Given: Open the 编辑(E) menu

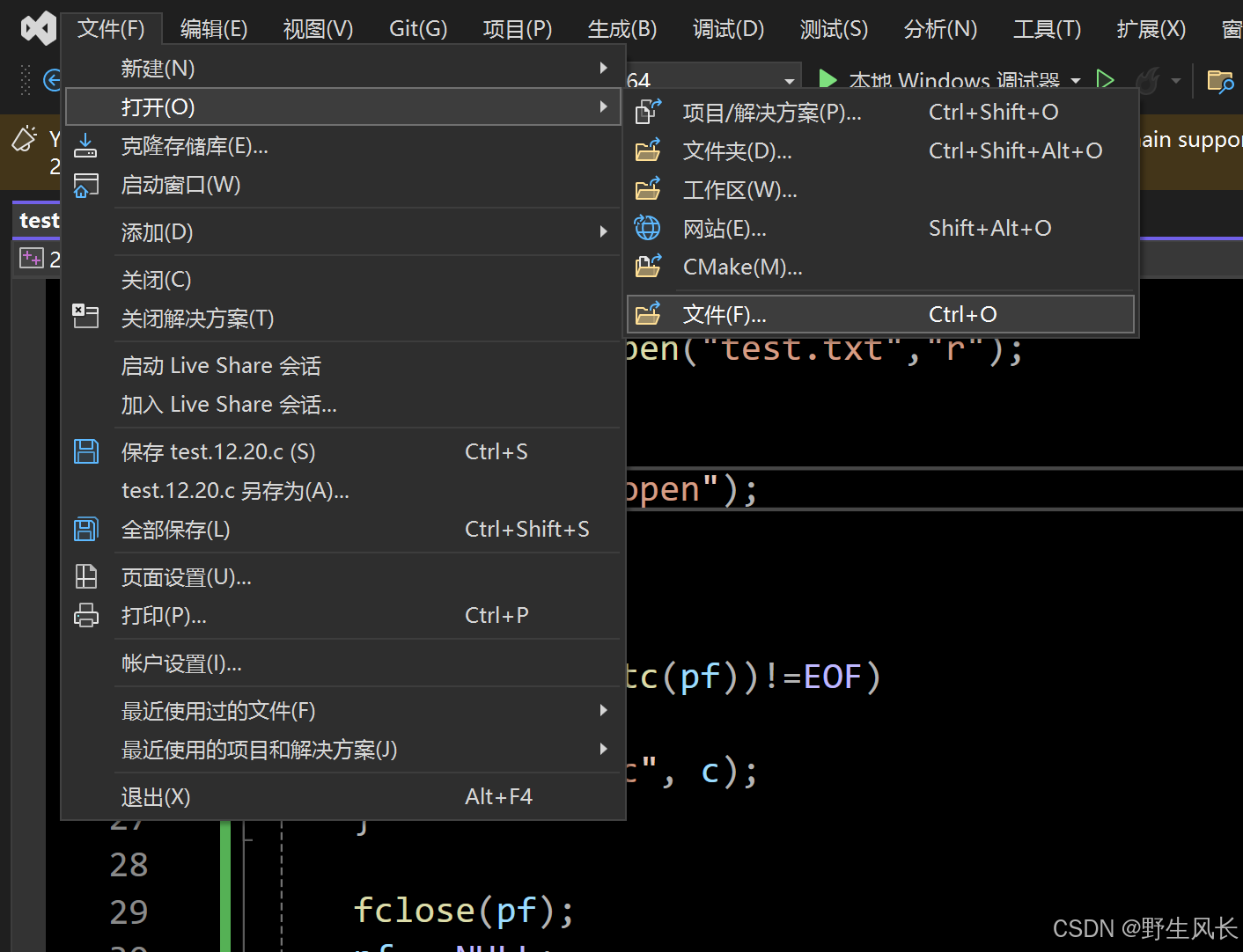Looking at the screenshot, I should click(214, 29).
